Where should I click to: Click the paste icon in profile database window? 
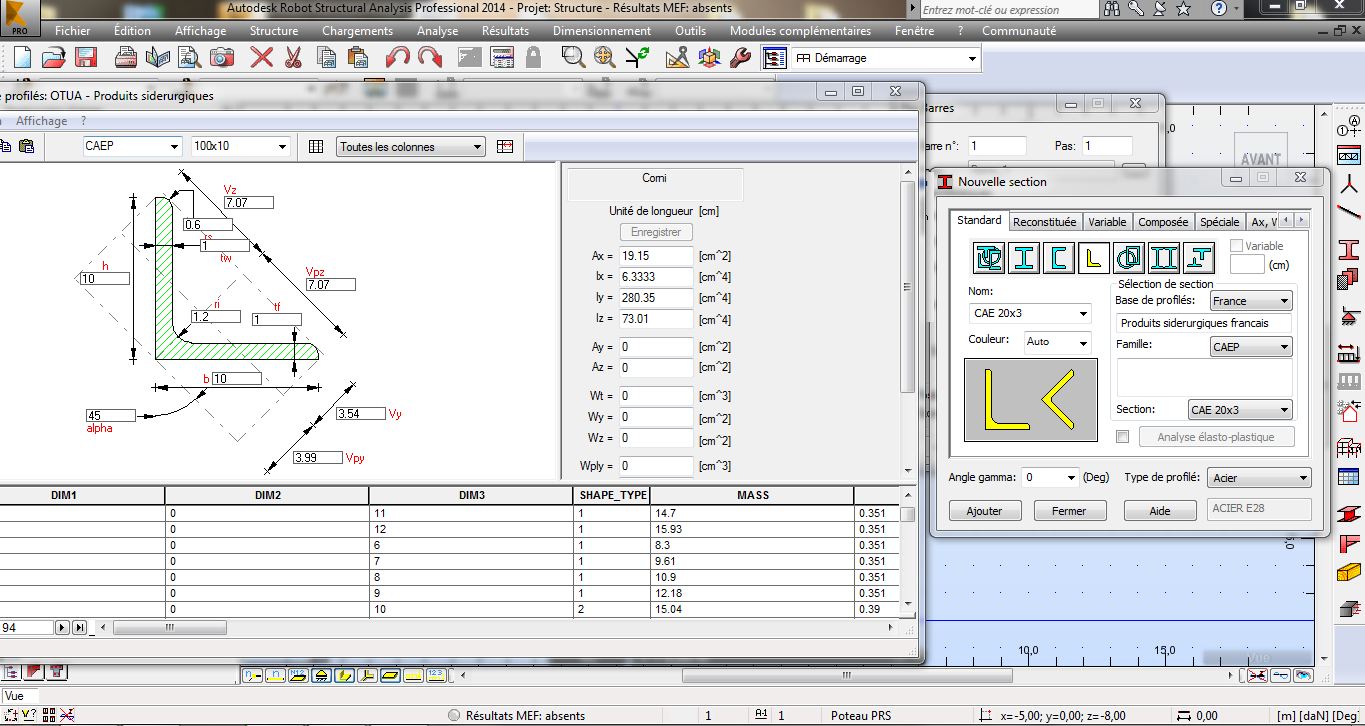(x=26, y=147)
